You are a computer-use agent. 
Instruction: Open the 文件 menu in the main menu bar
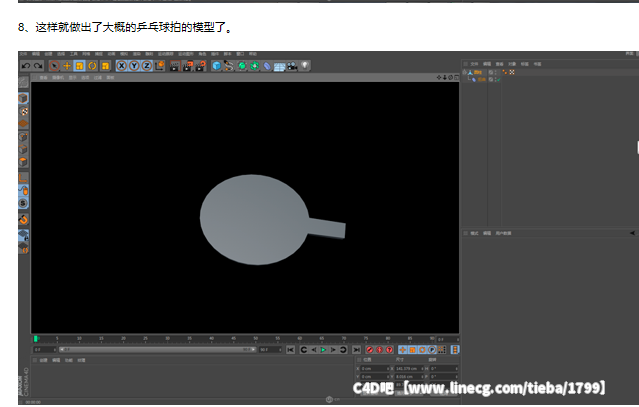23,54
